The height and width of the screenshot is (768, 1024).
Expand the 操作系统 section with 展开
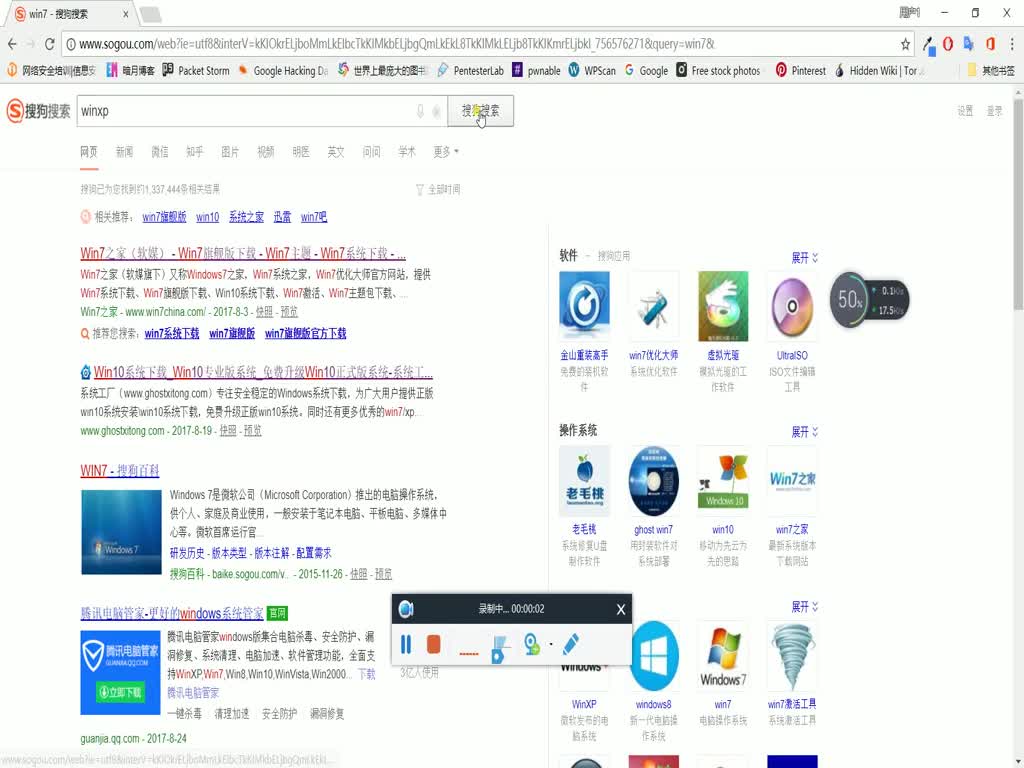tap(805, 432)
